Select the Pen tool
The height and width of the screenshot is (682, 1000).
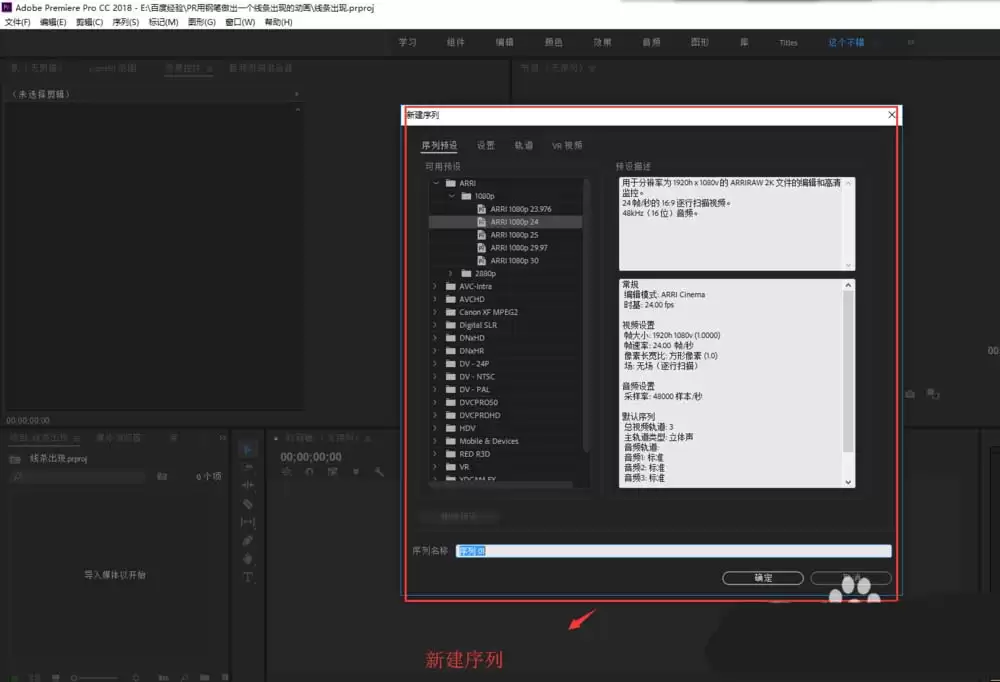pyautogui.click(x=248, y=540)
